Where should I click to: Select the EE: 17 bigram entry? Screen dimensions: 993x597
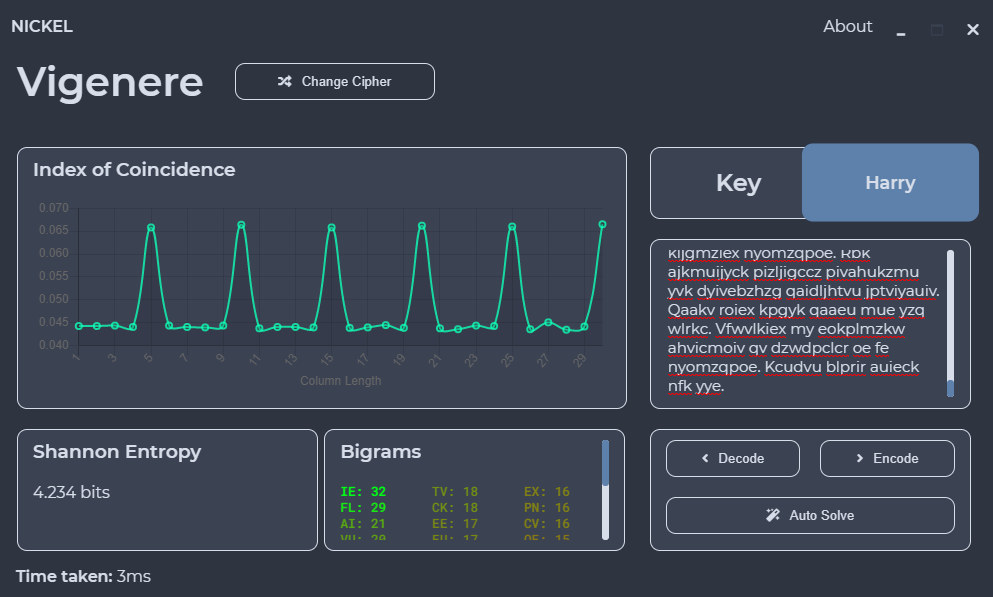455,524
